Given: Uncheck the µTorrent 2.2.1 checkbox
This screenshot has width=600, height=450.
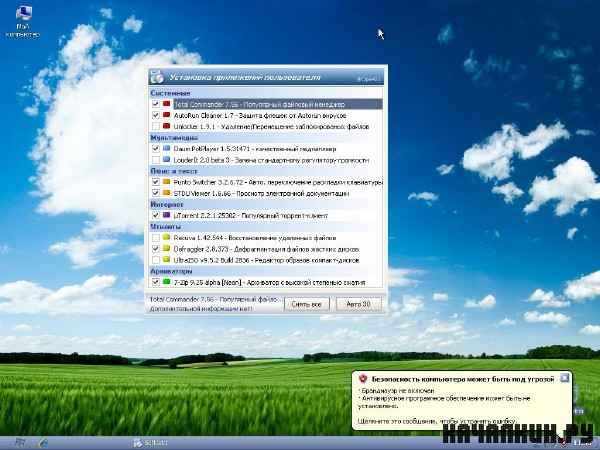Looking at the screenshot, I should [x=155, y=215].
